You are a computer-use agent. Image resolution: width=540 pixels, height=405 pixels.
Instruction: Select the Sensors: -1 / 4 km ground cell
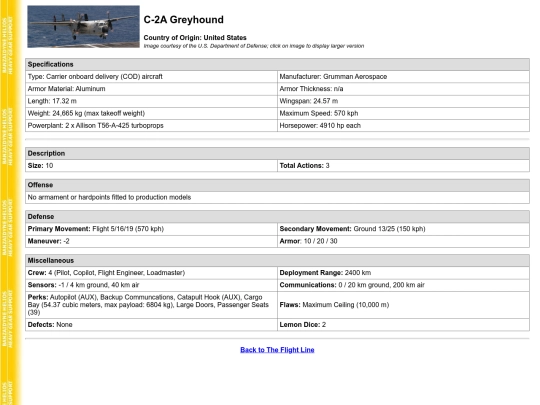coord(151,285)
